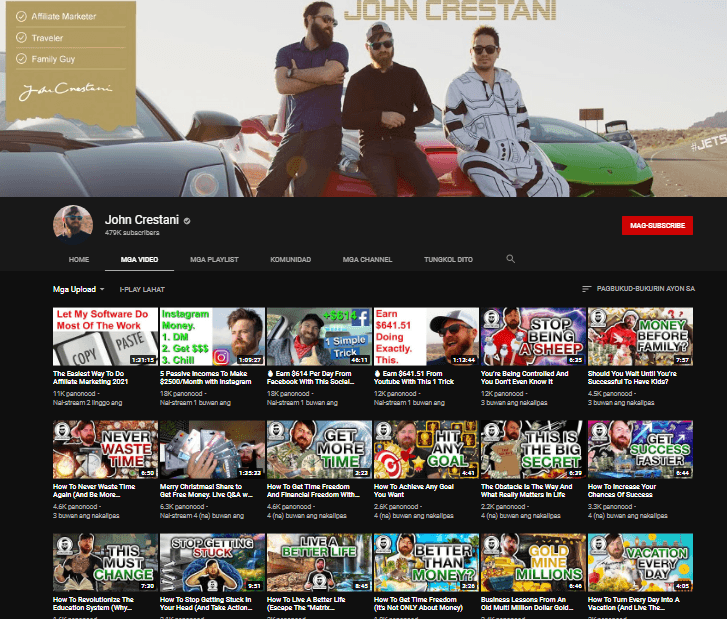Image resolution: width=727 pixels, height=619 pixels.
Task: Click the sort icon beside Pagbukud-bukurin ayon sa
Action: click(586, 289)
